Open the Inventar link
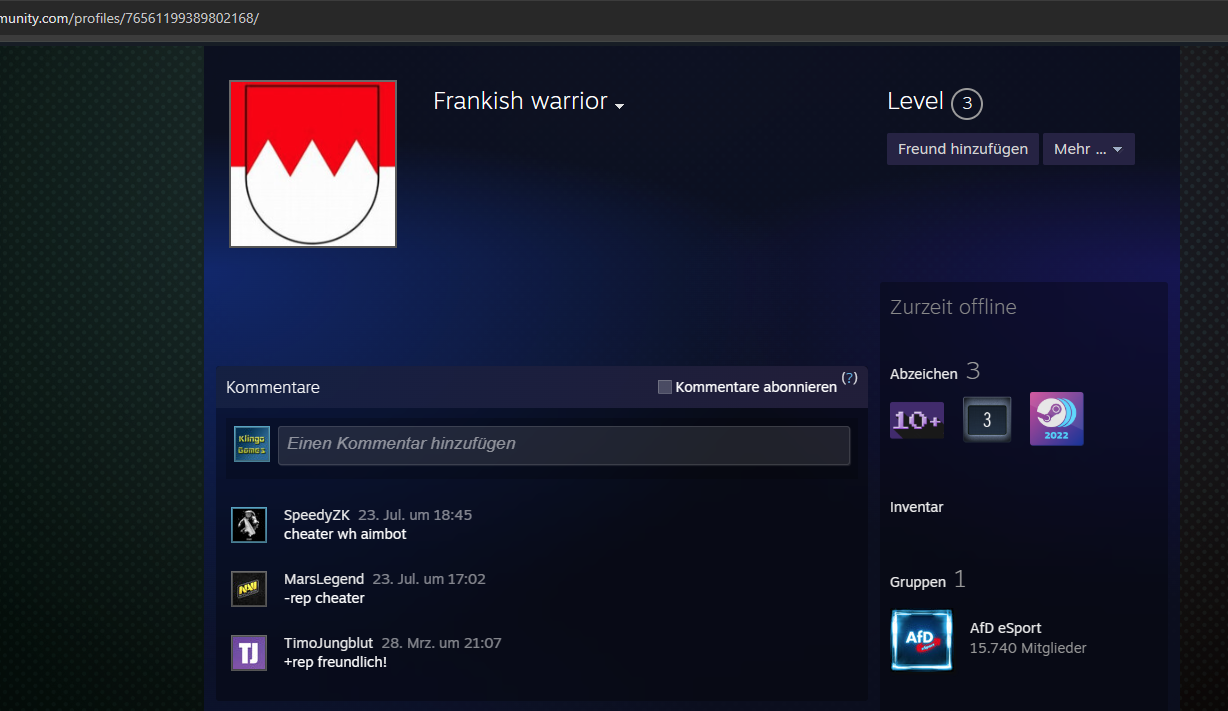Screen dimensions: 1228x711 pos(916,507)
